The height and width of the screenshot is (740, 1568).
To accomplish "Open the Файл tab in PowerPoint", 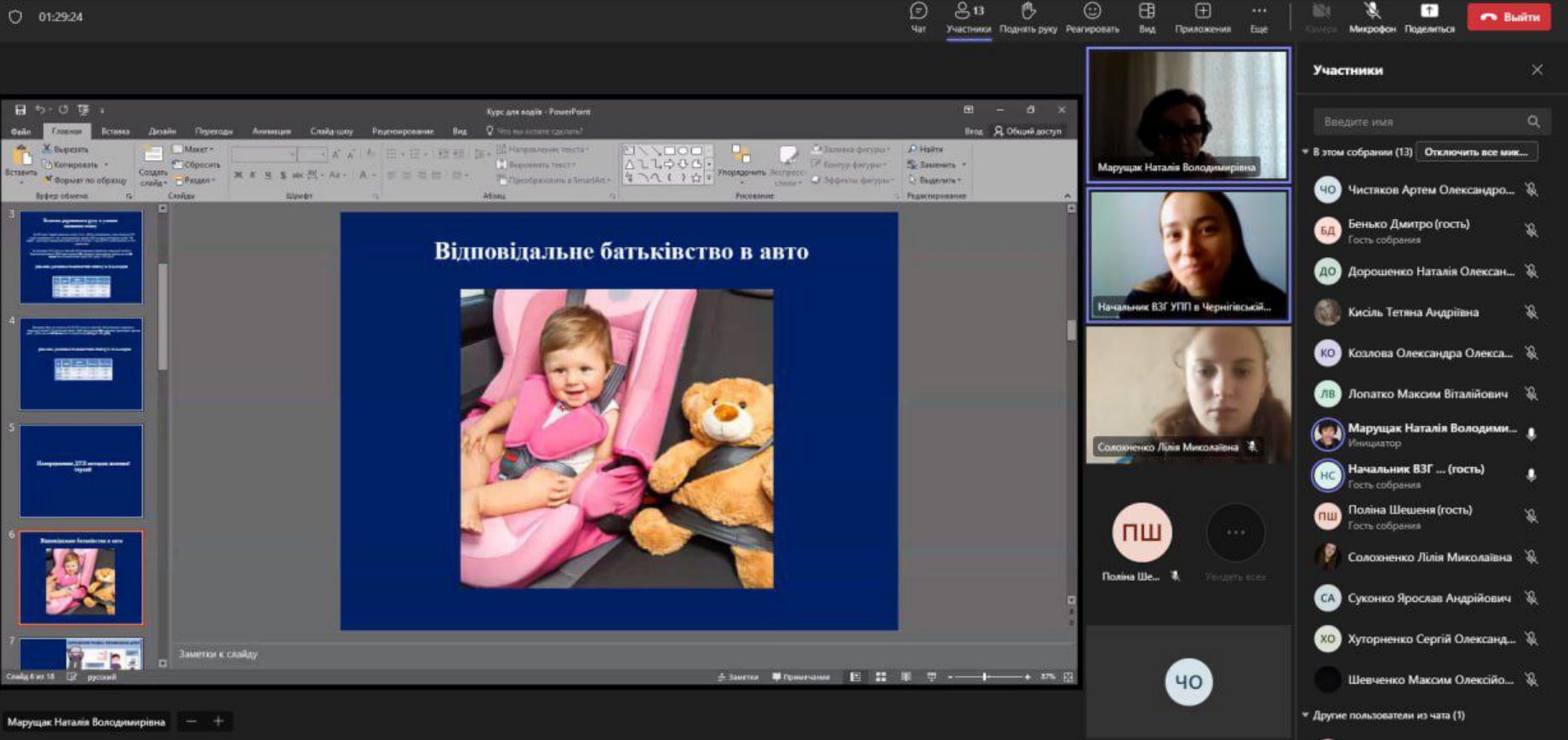I will coord(20,131).
